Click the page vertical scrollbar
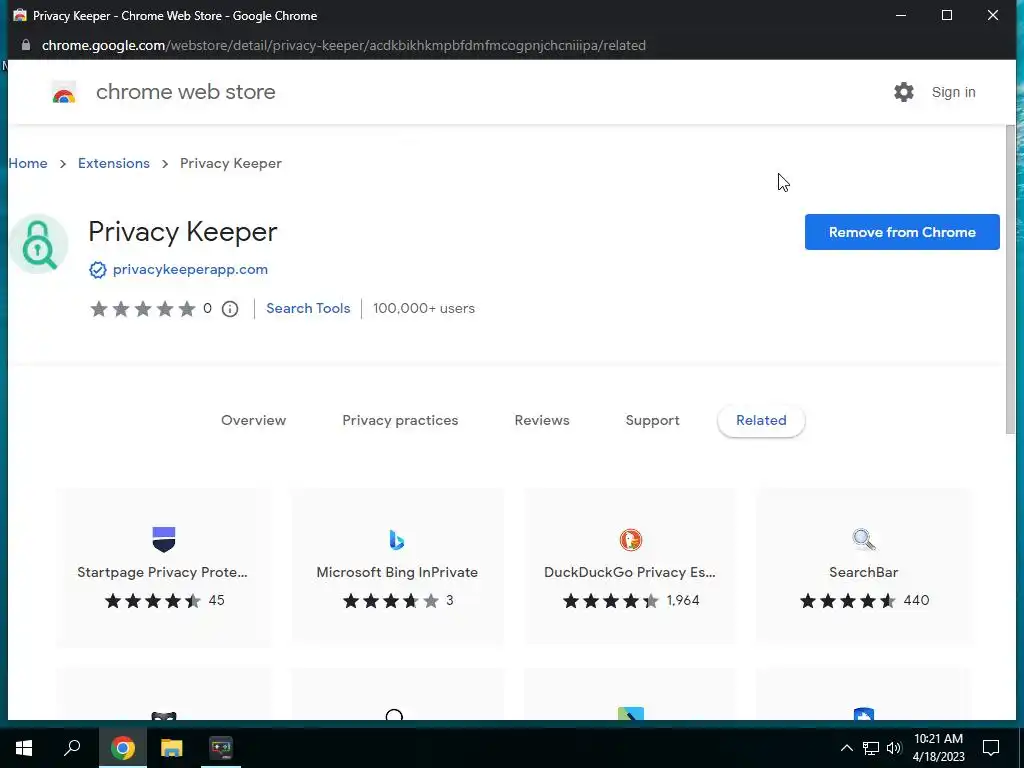 [x=1010, y=279]
